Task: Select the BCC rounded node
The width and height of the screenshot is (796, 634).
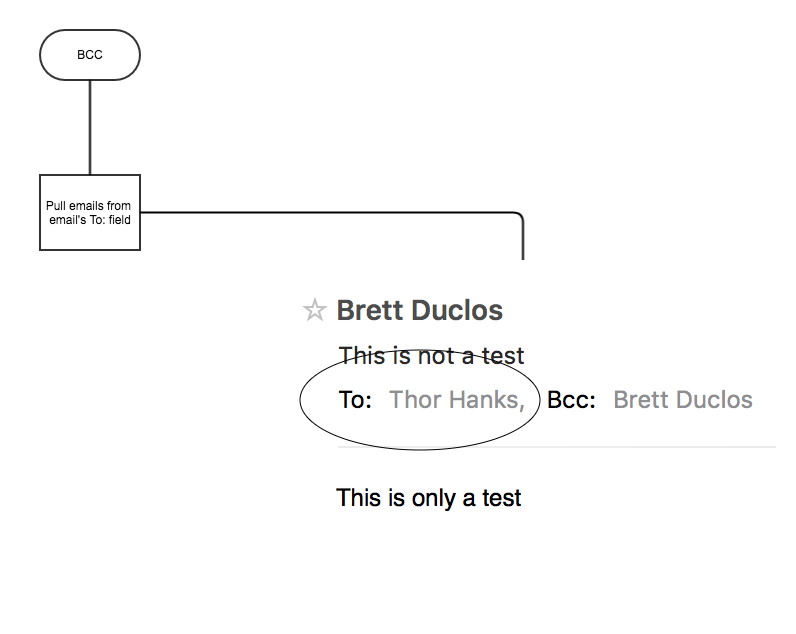Action: 90,55
